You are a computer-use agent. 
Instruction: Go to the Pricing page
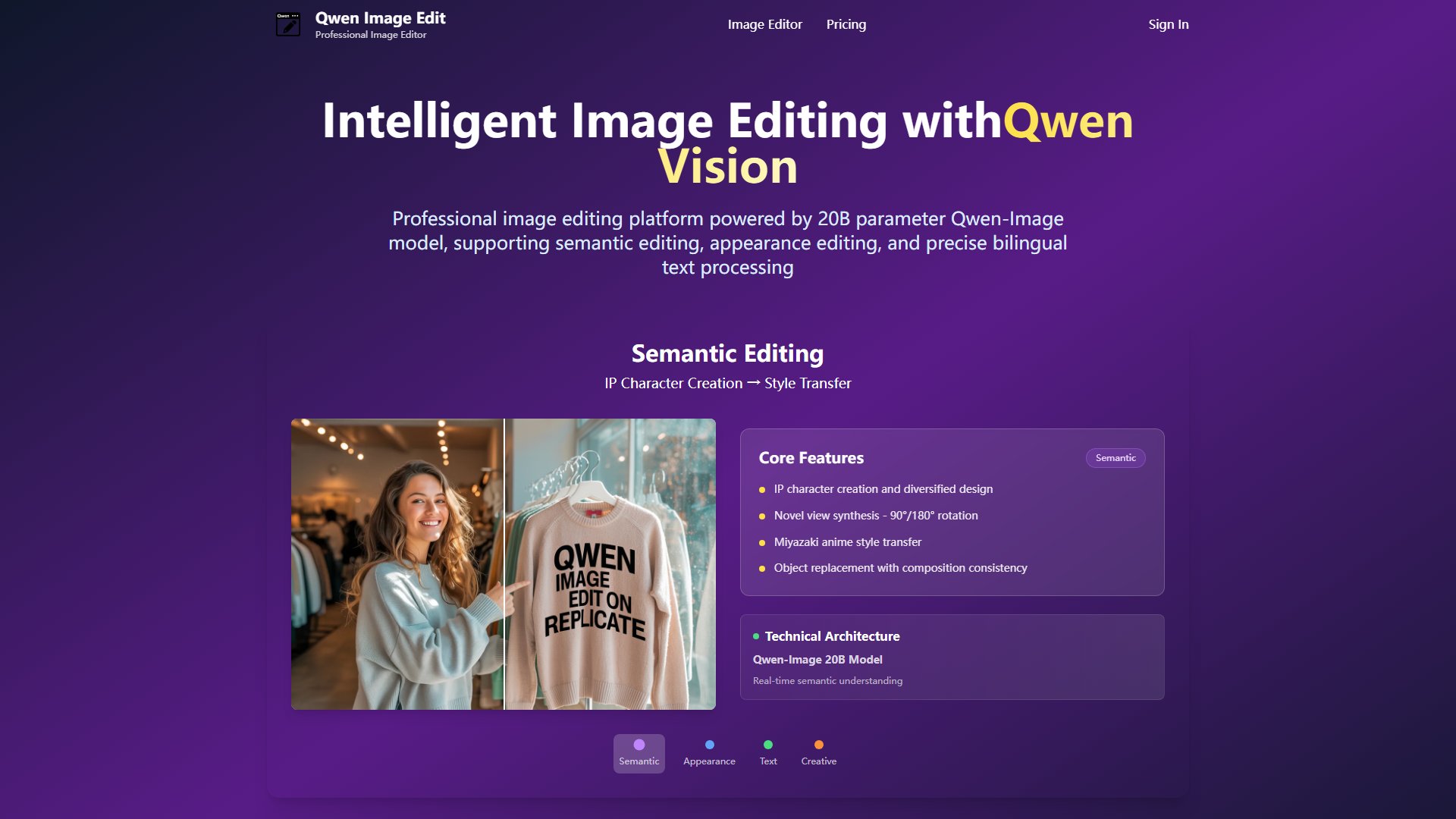coord(846,24)
